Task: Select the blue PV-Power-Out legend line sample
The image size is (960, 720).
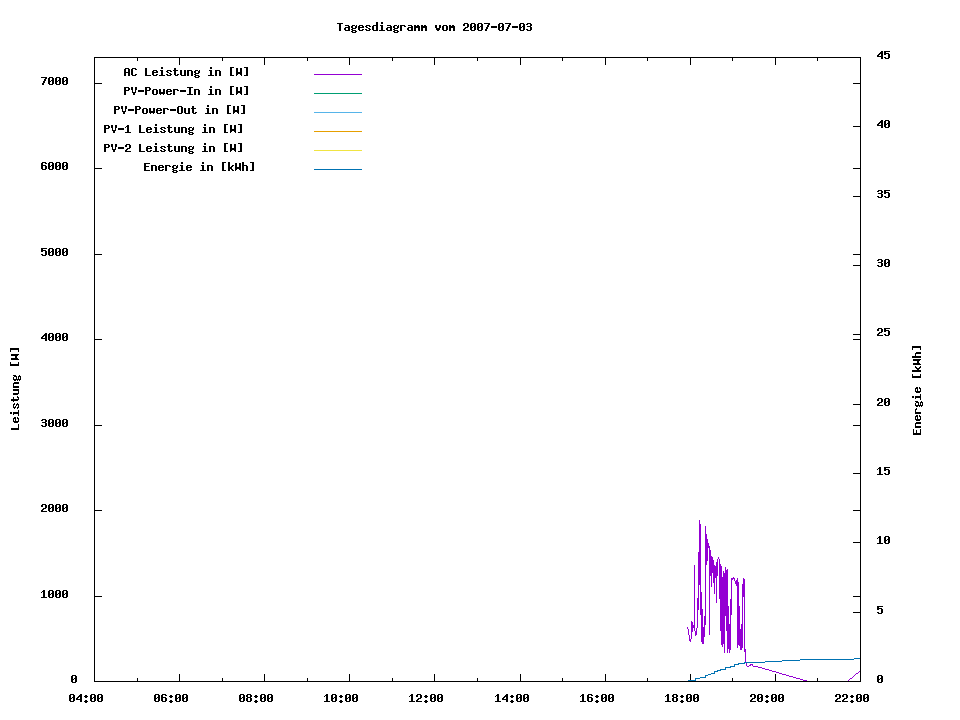Action: [x=337, y=112]
